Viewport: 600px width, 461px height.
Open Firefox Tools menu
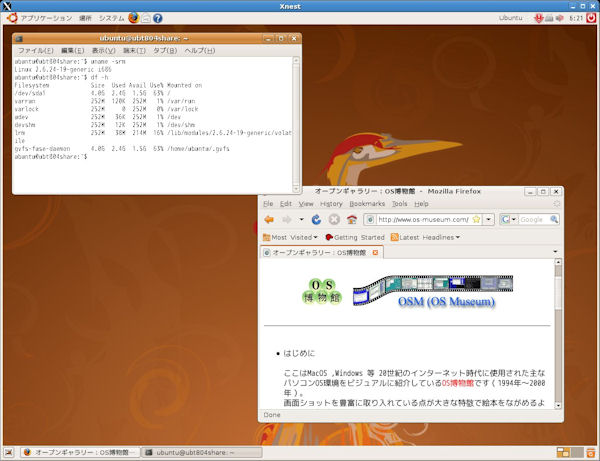(x=399, y=204)
